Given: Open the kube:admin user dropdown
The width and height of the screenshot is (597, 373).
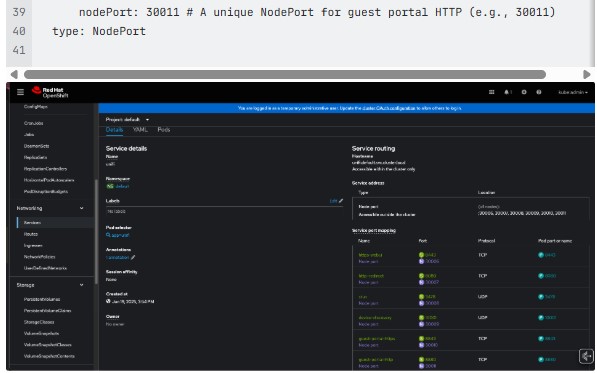Looking at the screenshot, I should tap(573, 92).
